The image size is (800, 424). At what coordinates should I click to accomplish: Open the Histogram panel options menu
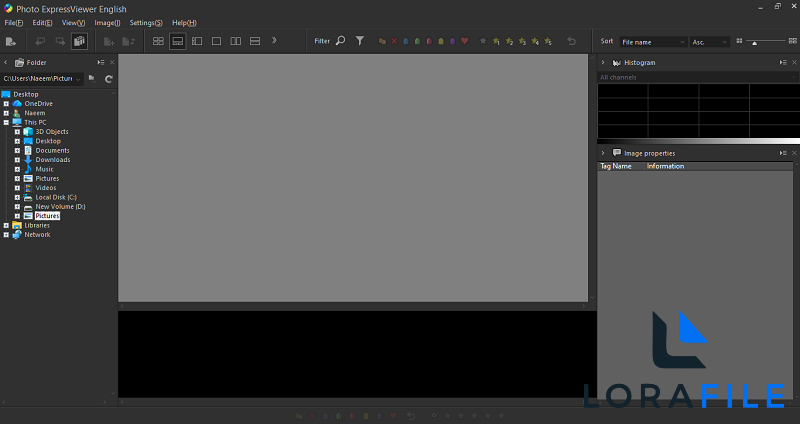[783, 62]
